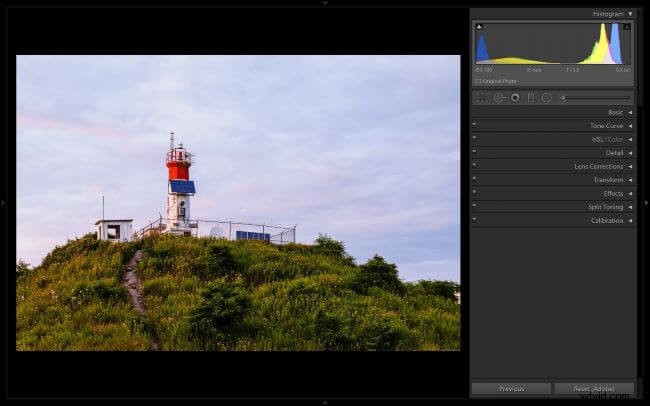Toggle highlight clipping indicator in histogram
The width and height of the screenshot is (650, 406).
tap(627, 27)
